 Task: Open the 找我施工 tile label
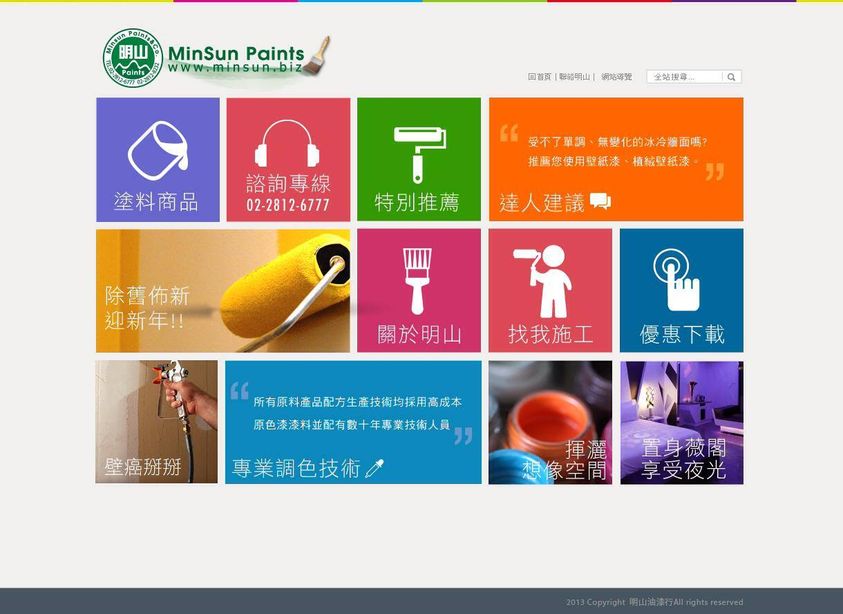click(551, 334)
